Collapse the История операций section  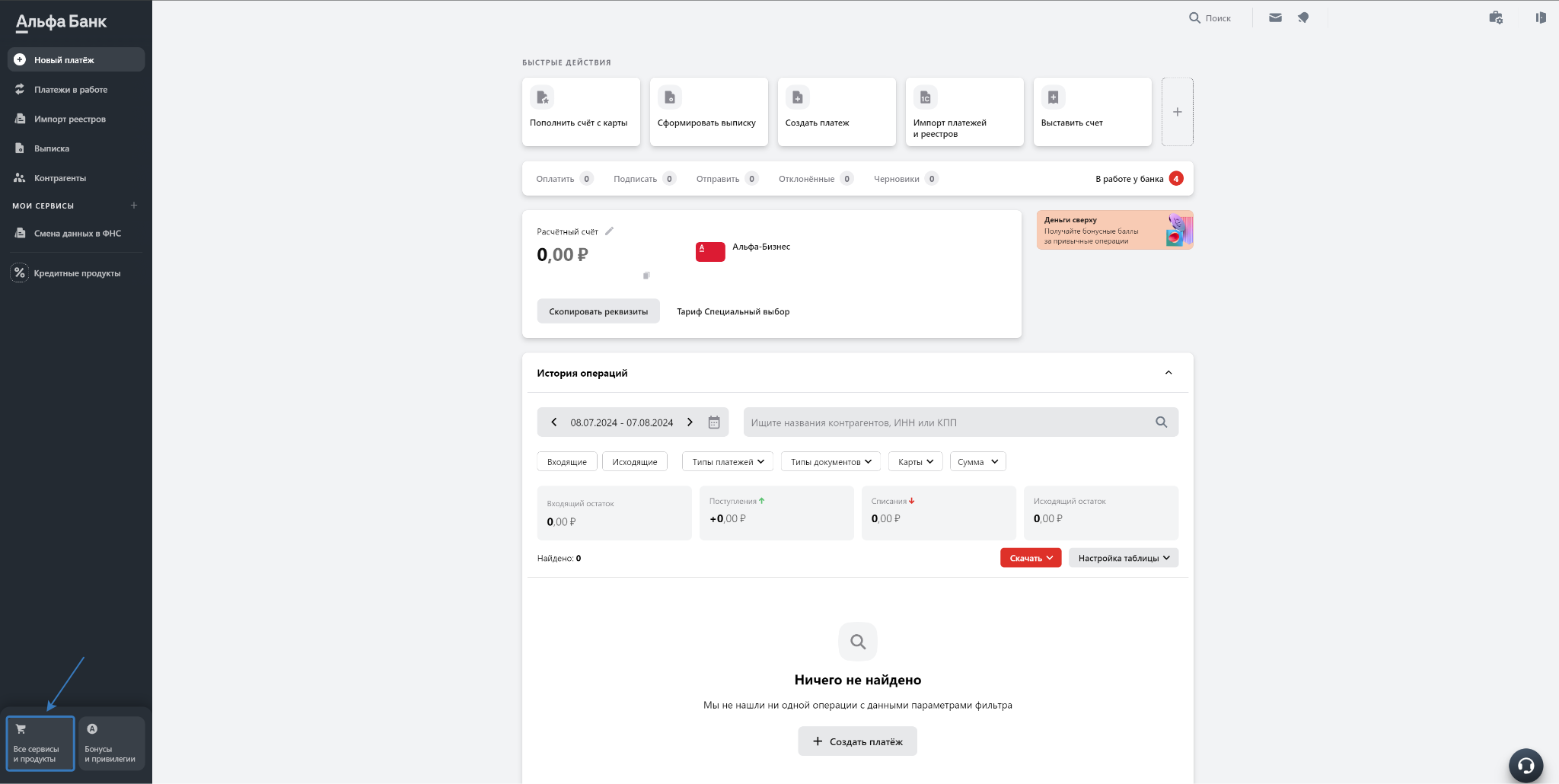click(x=1168, y=373)
